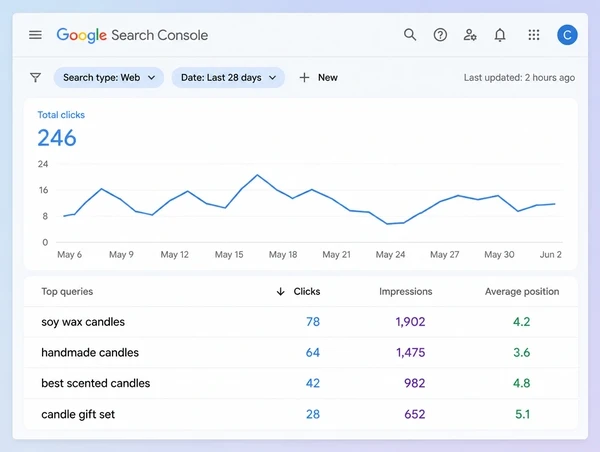Click the 1,475 impressions value
The image size is (600, 452).
tap(411, 352)
